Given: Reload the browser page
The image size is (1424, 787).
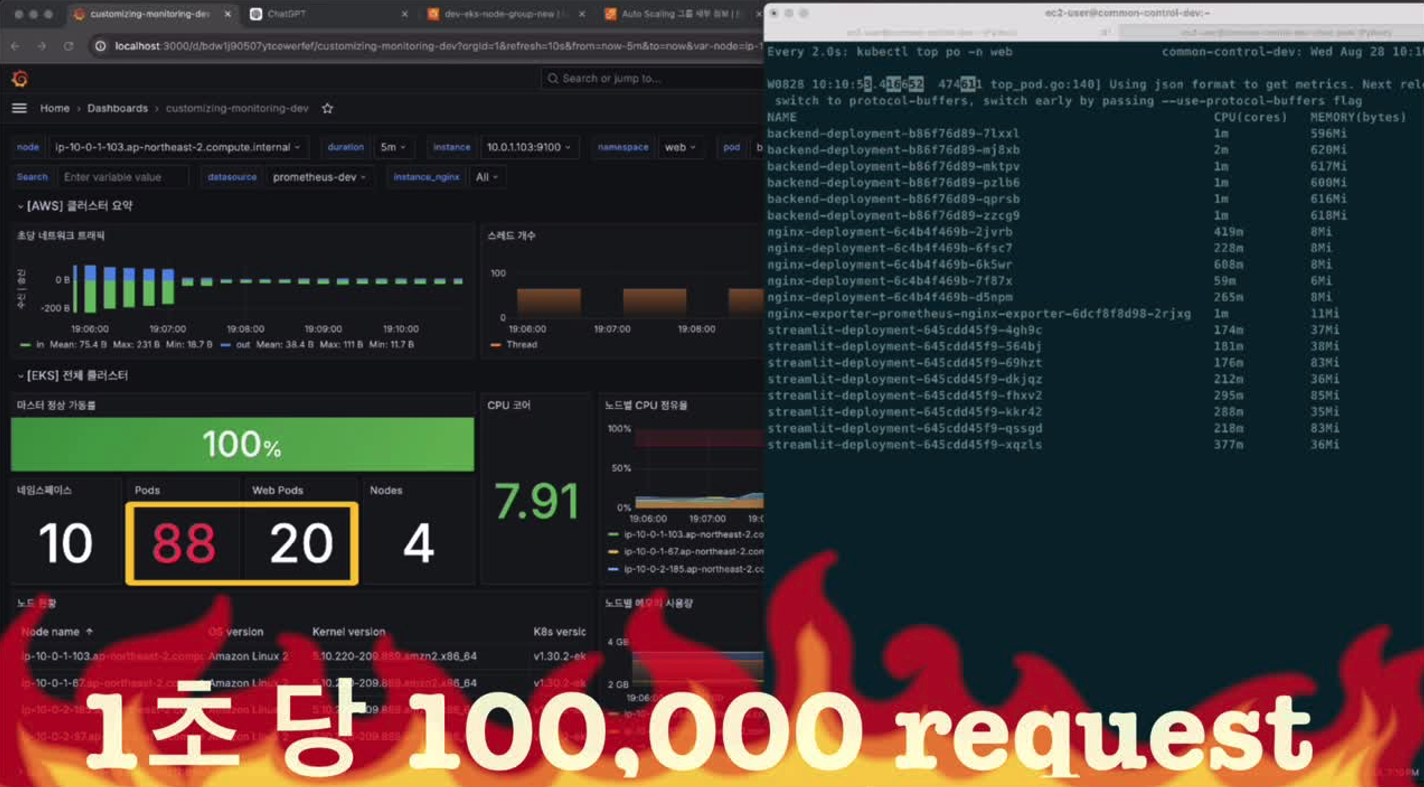Looking at the screenshot, I should point(68,46).
